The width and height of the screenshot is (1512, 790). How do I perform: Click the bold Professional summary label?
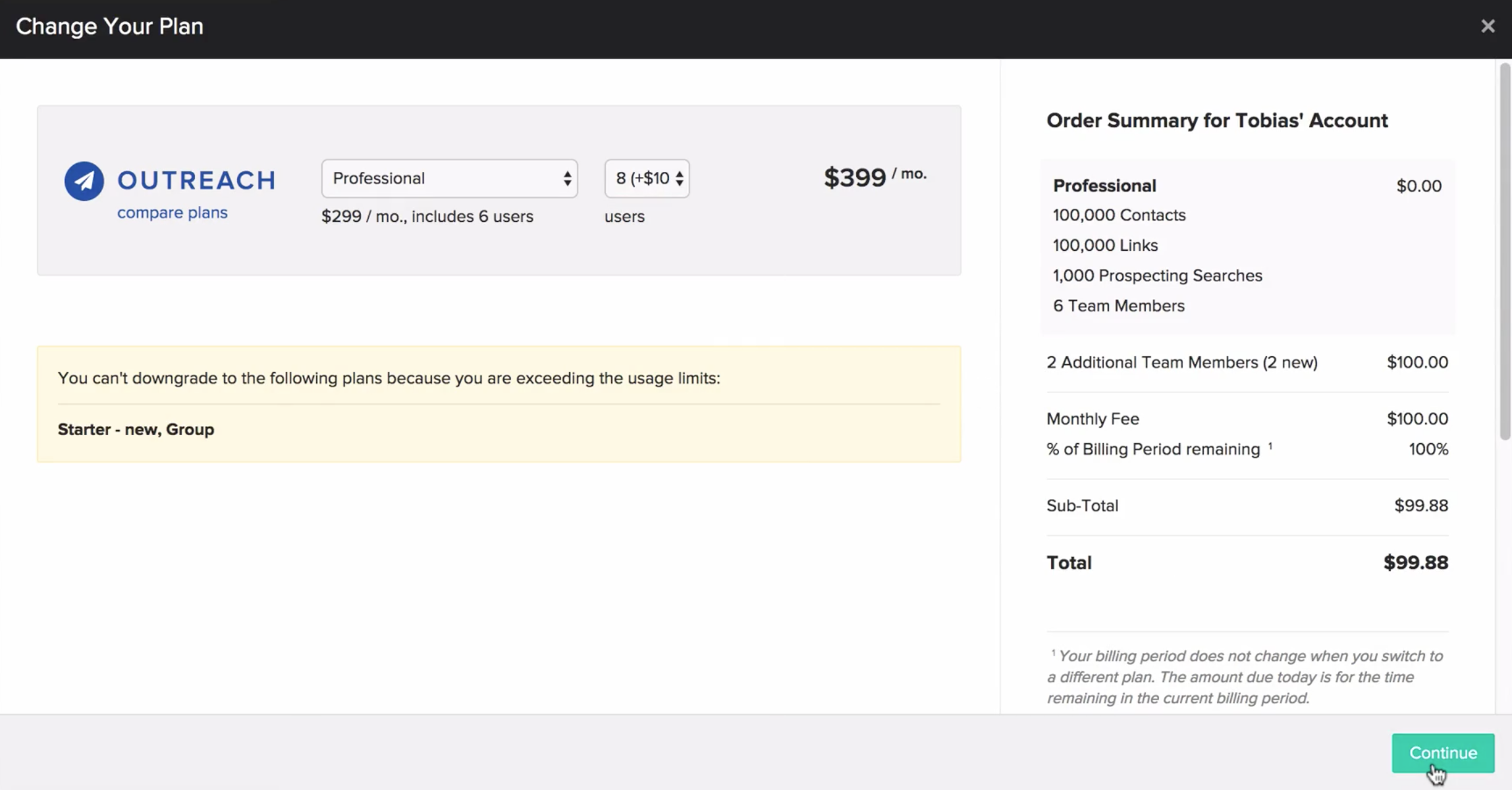tap(1104, 186)
